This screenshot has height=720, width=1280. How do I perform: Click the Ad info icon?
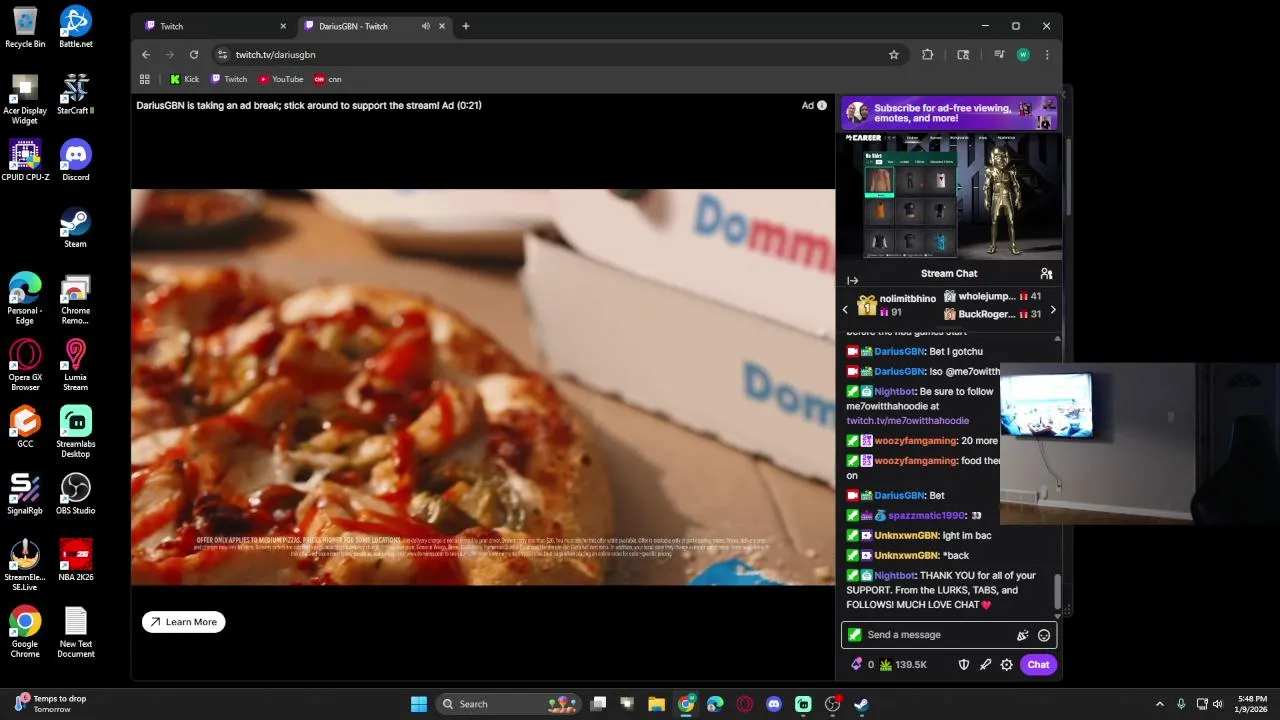click(x=822, y=105)
